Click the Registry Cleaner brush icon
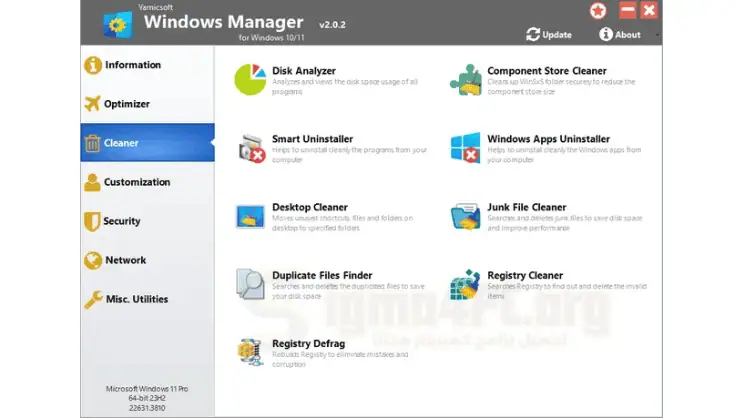743x418 pixels. [x=465, y=284]
